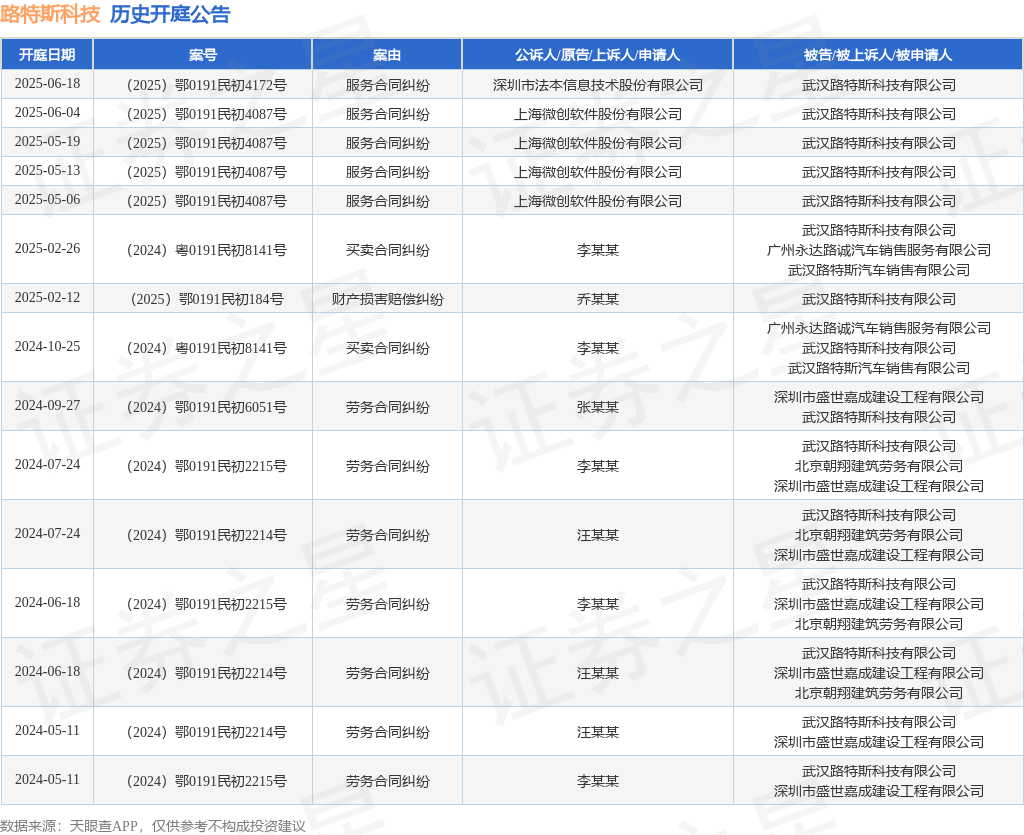
Task: Click the date 2025-05-06
Action: (48, 200)
